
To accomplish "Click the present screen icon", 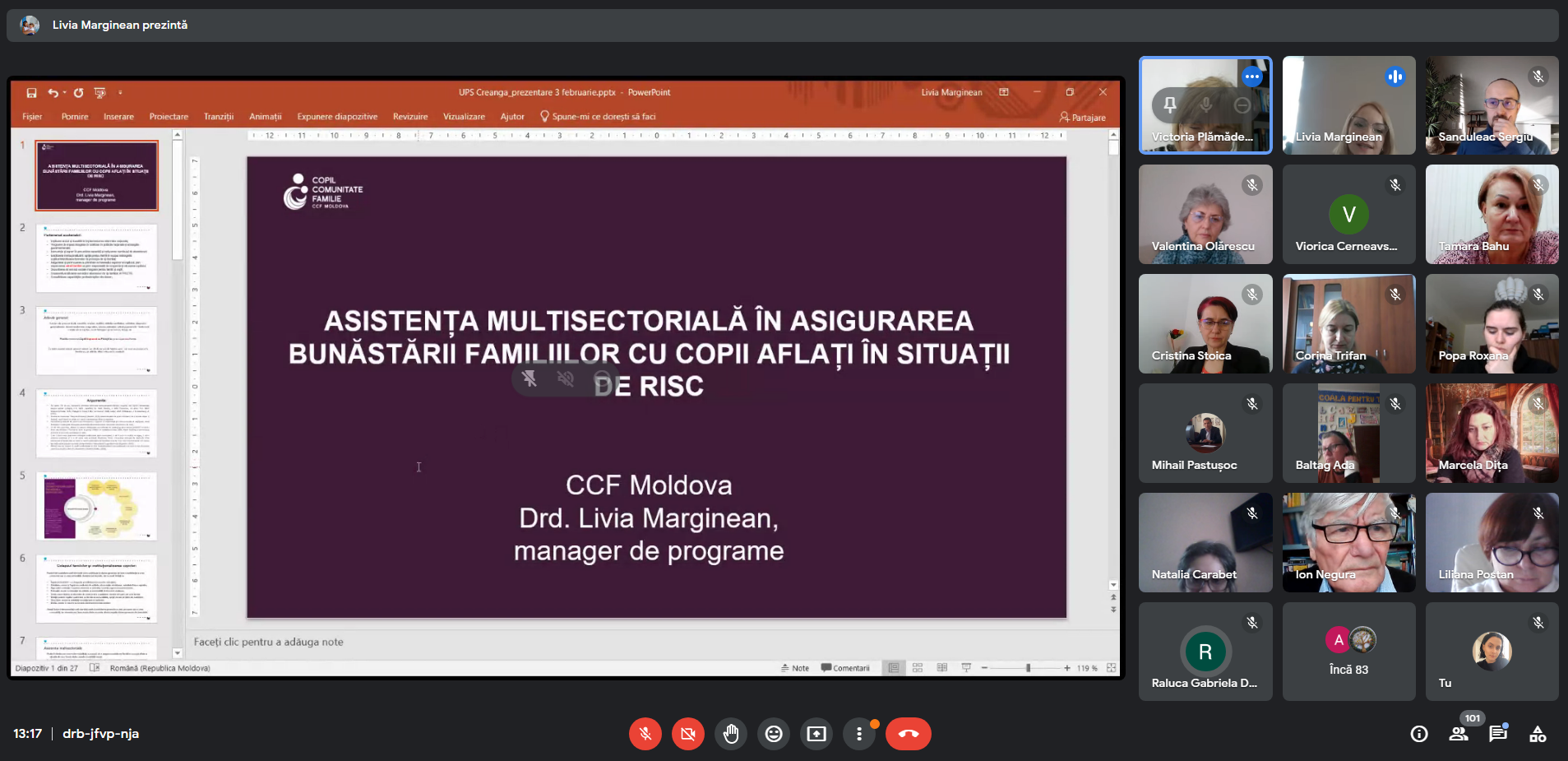I will (x=816, y=734).
